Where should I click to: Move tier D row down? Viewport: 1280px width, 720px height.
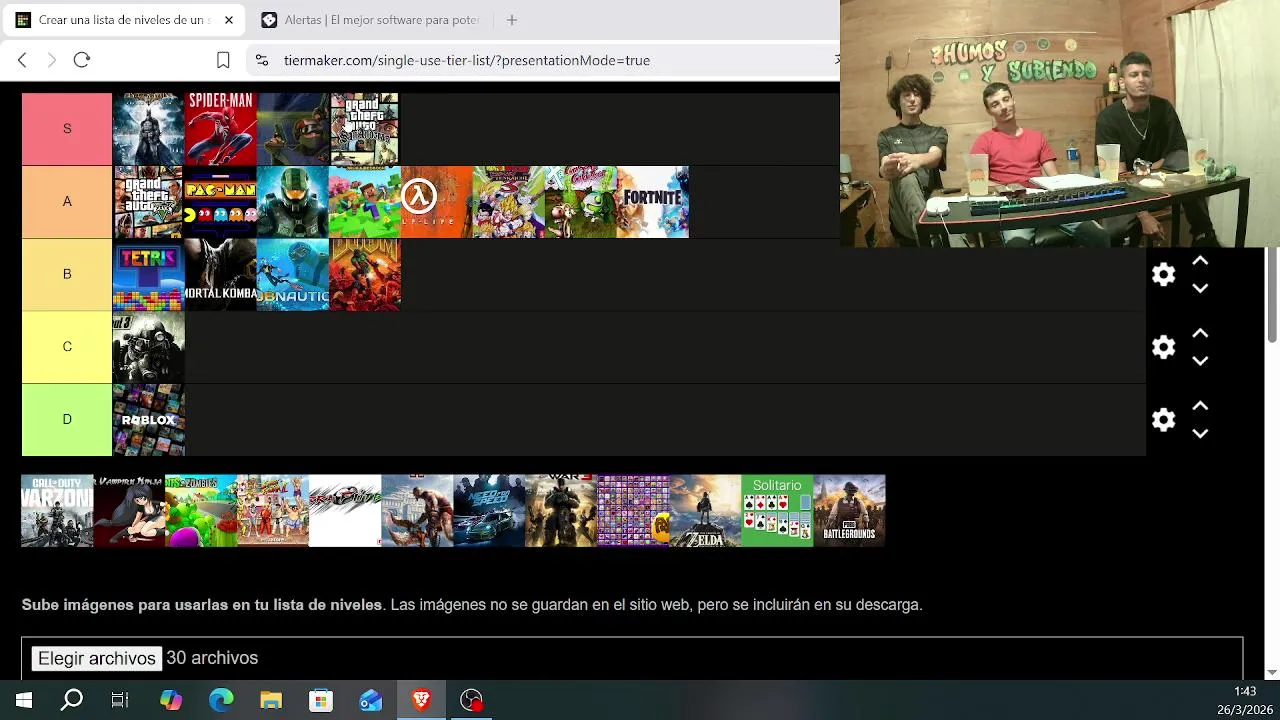[x=1200, y=433]
